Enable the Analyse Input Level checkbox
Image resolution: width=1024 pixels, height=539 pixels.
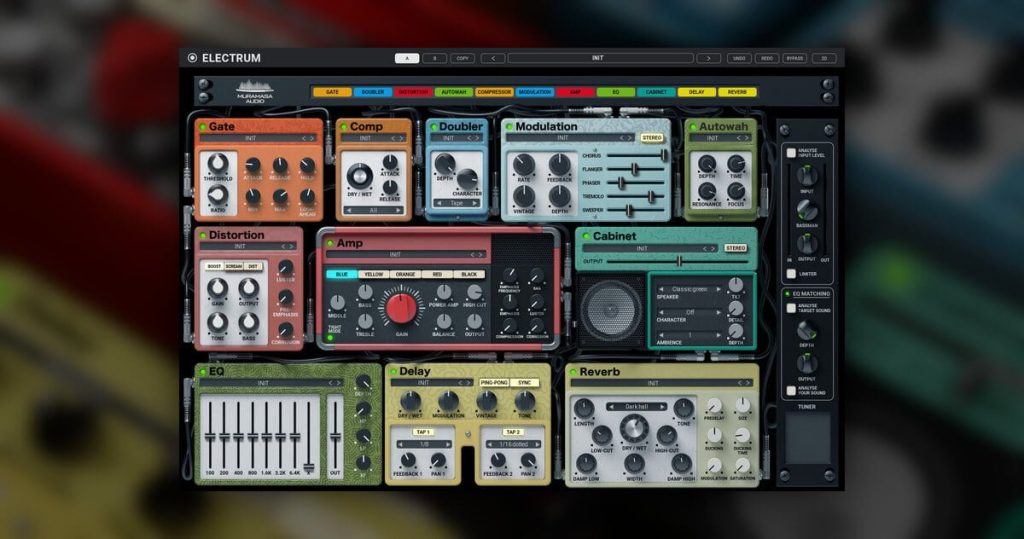coord(791,153)
